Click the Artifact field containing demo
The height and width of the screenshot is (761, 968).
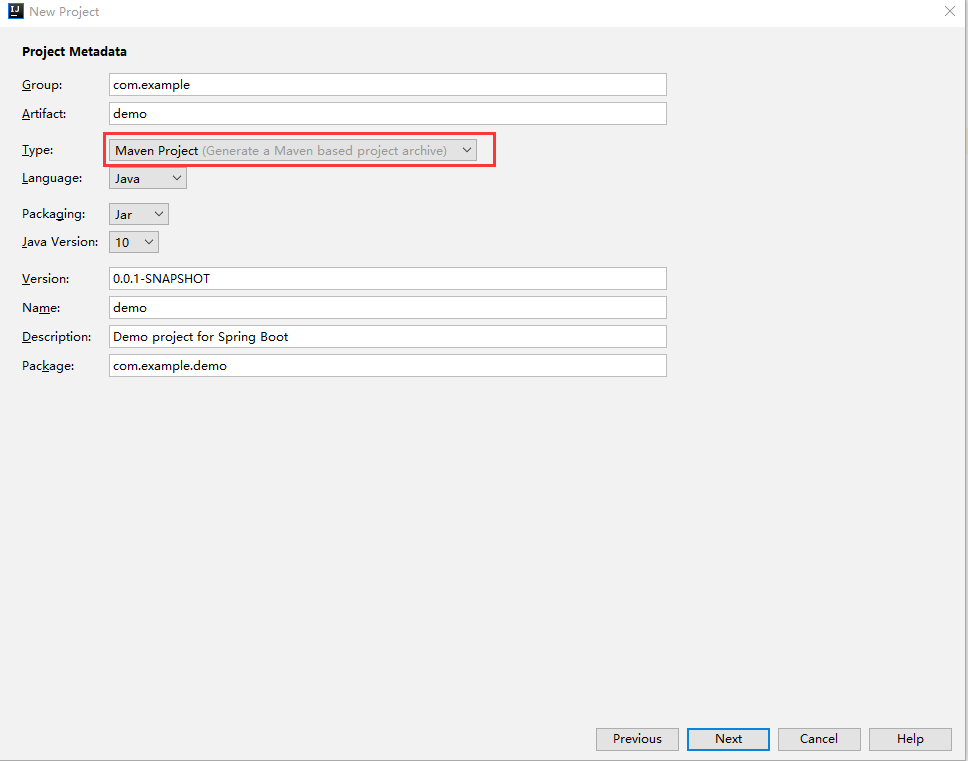tap(388, 114)
